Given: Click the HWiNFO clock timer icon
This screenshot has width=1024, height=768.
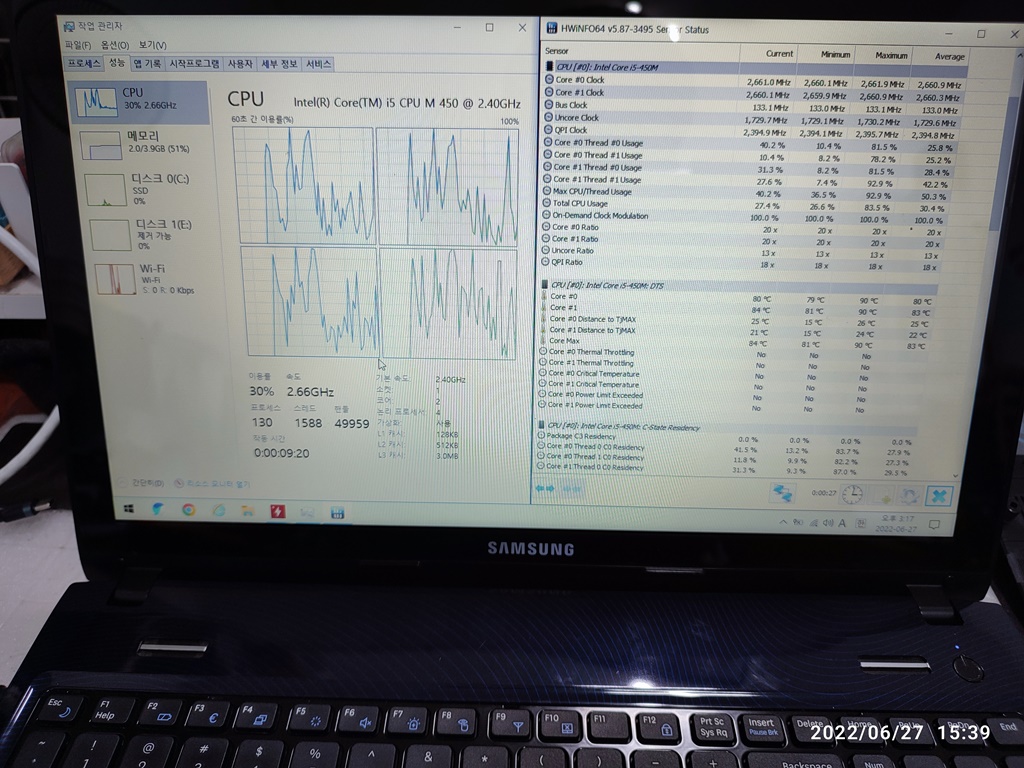Looking at the screenshot, I should click(x=852, y=495).
